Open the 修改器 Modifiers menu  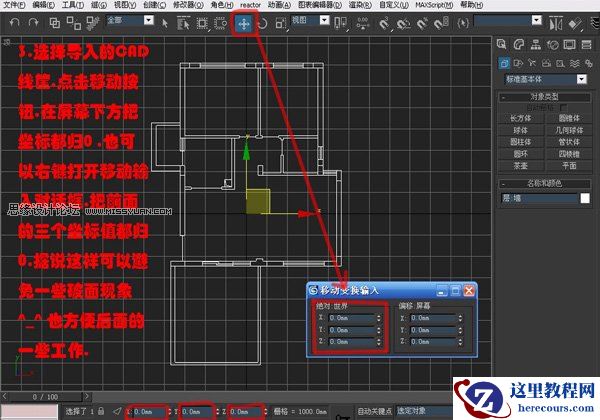pos(188,5)
